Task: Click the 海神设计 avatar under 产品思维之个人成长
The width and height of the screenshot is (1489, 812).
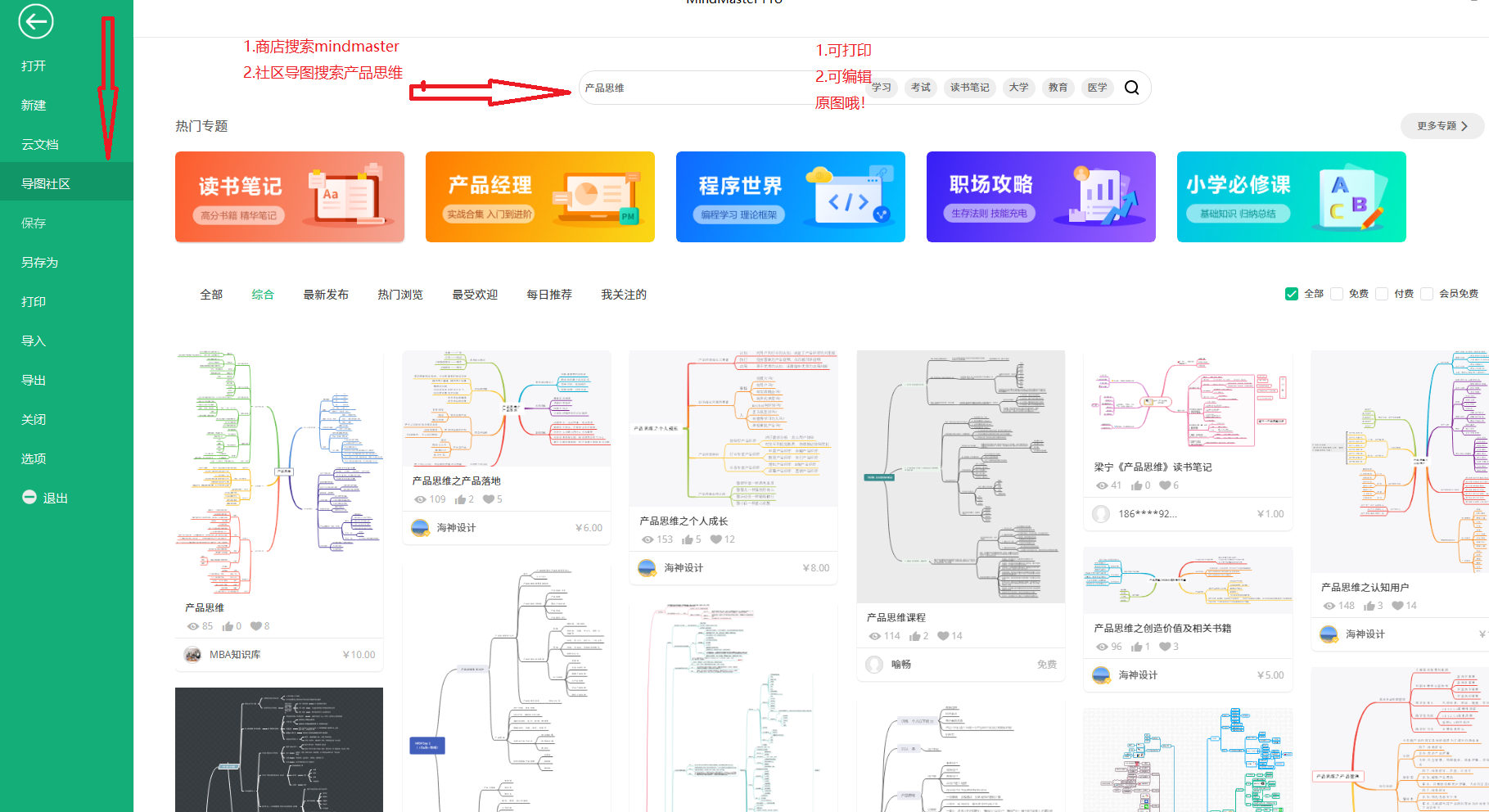Action: click(647, 568)
